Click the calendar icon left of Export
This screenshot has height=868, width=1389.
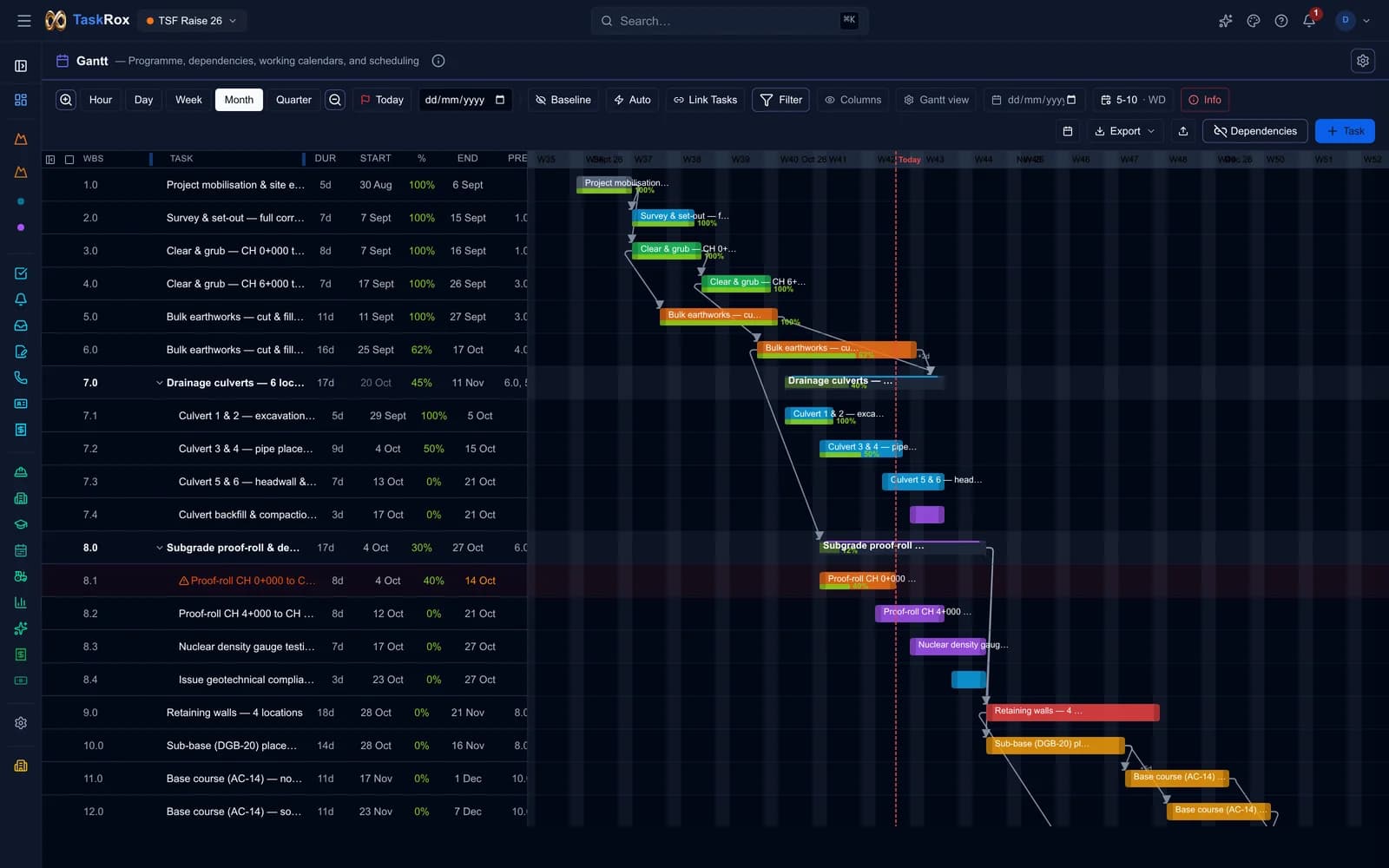tap(1068, 131)
